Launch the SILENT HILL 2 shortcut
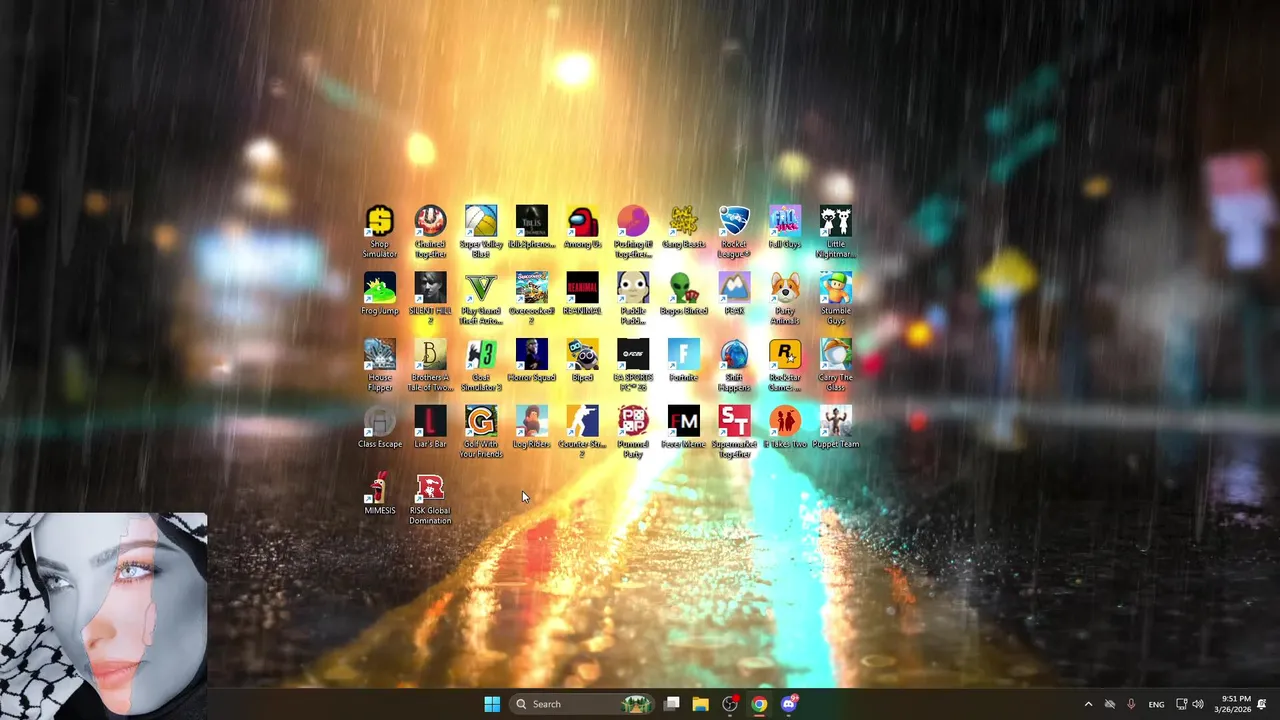 (x=430, y=298)
